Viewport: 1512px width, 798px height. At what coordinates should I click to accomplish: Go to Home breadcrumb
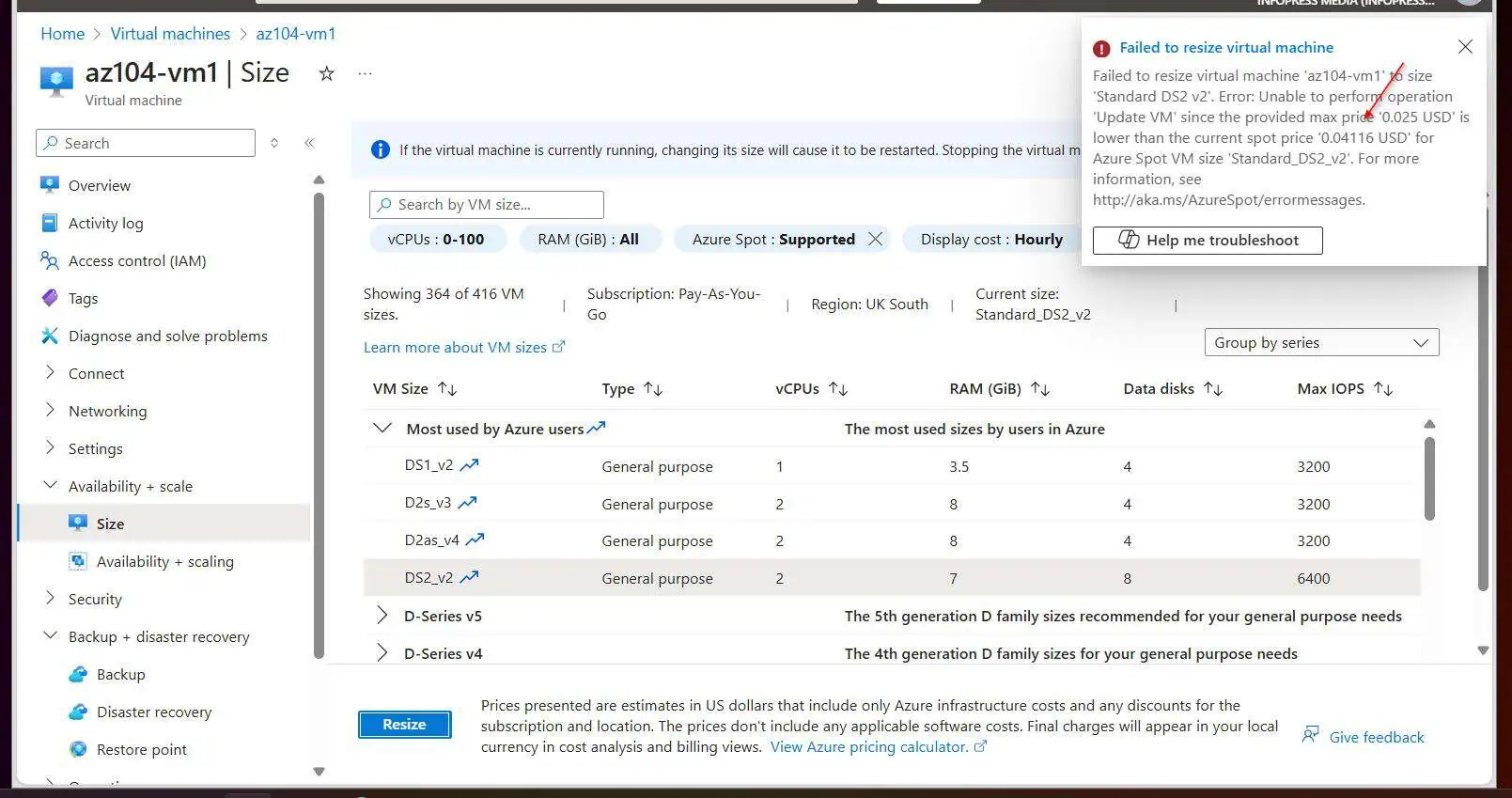(63, 34)
